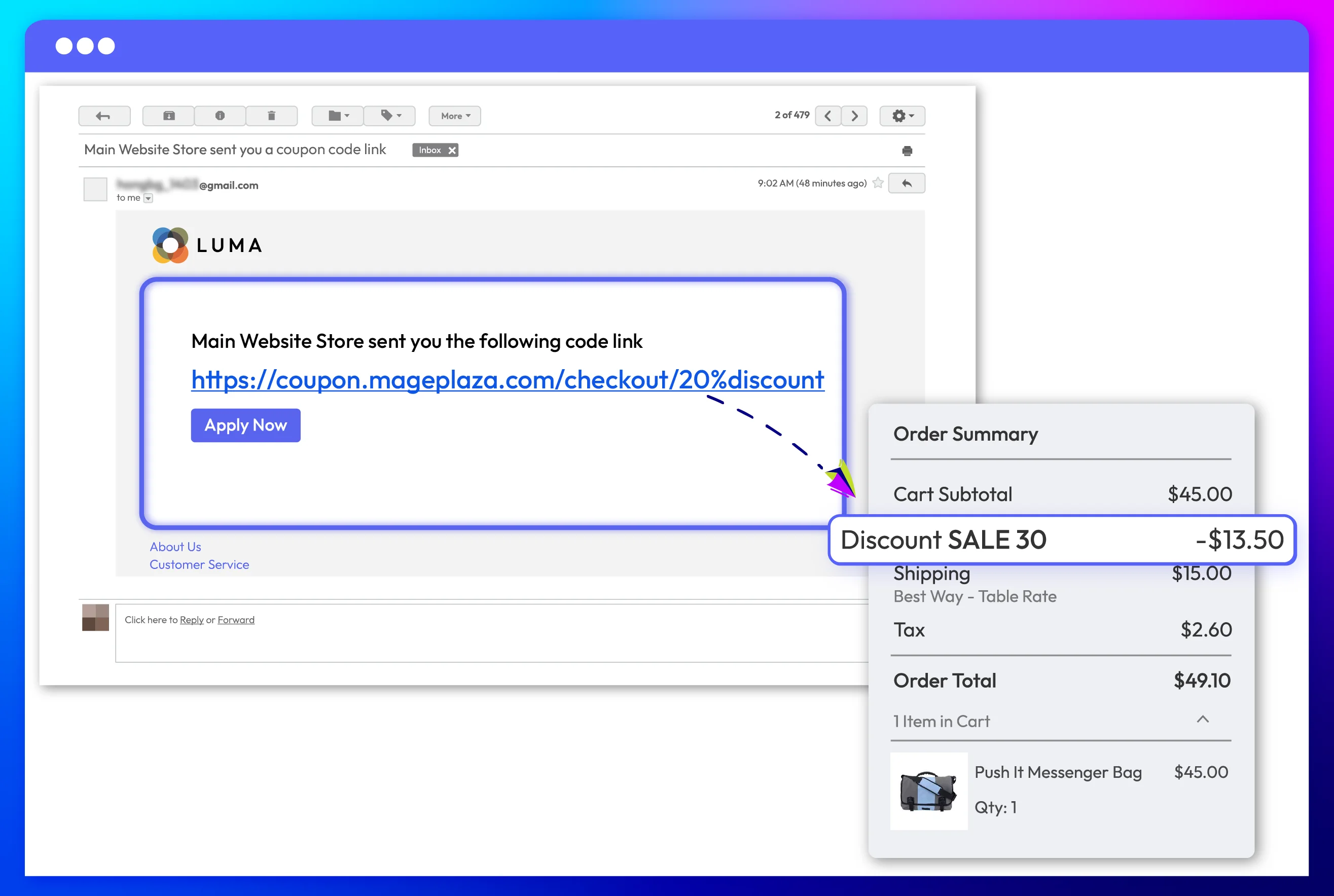Select the About Us link

[175, 546]
